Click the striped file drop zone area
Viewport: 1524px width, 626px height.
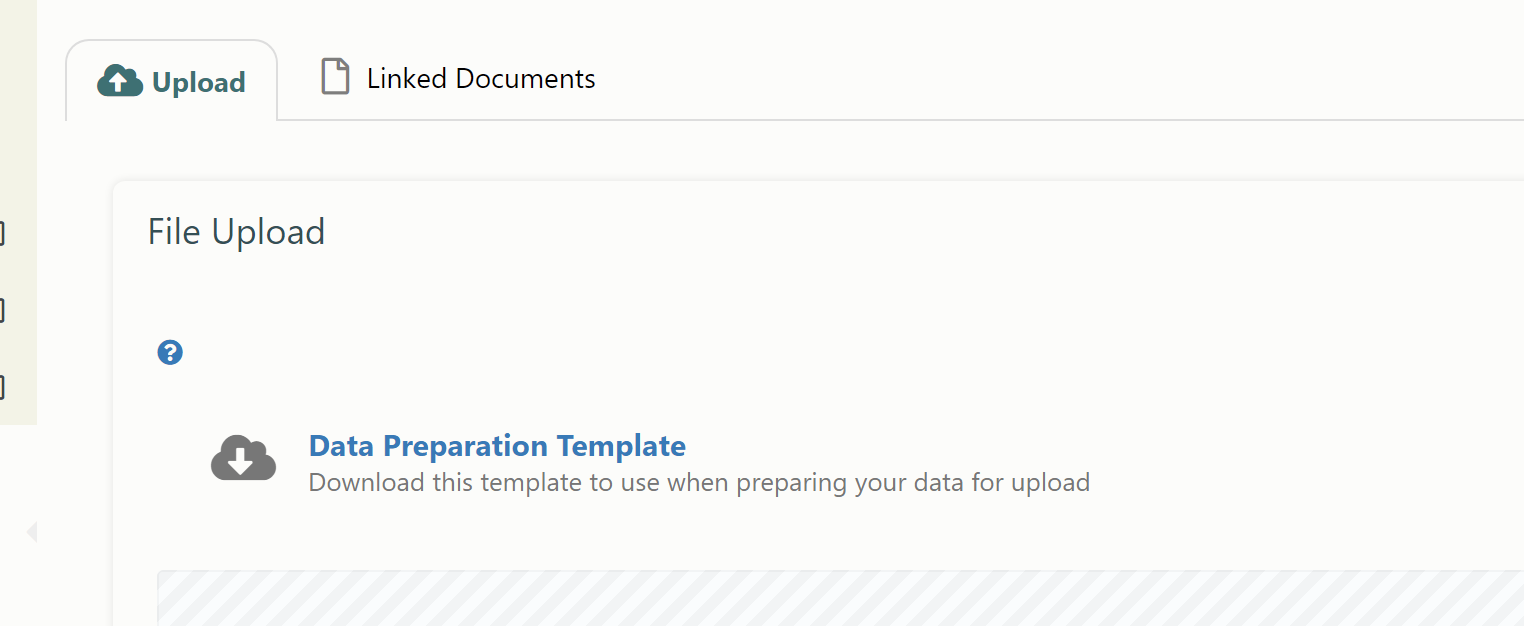click(x=840, y=598)
